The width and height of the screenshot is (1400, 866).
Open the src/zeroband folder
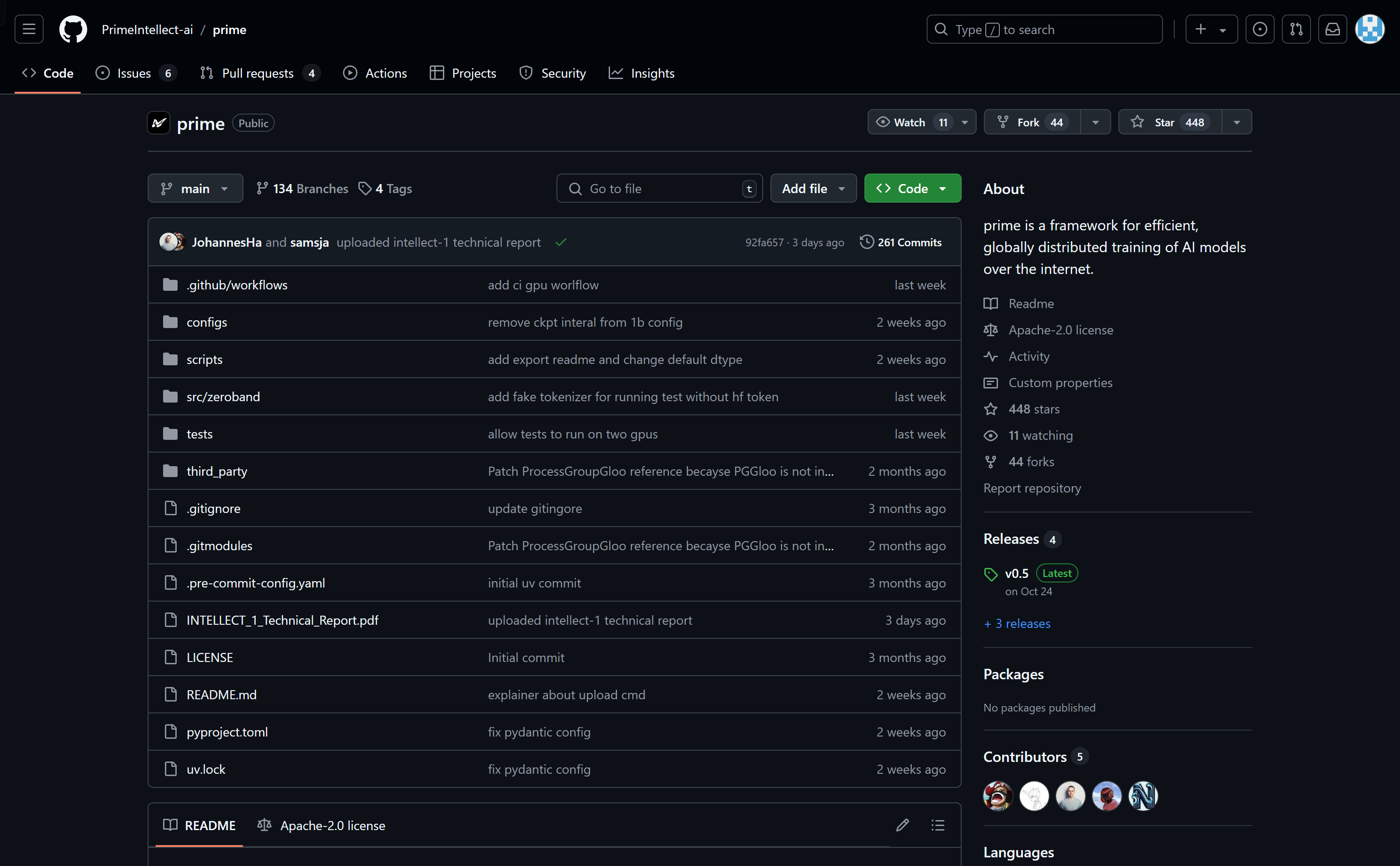223,396
